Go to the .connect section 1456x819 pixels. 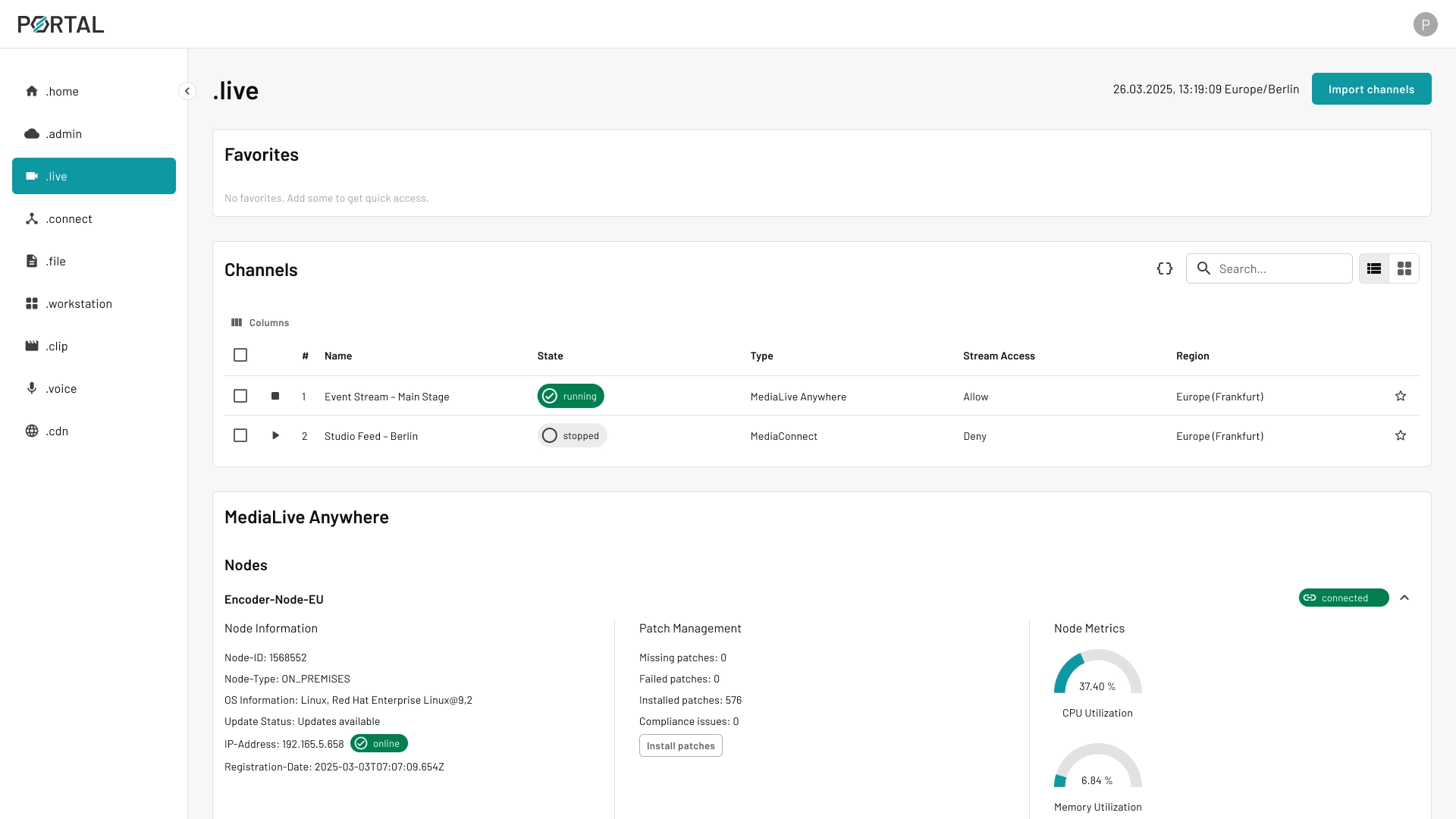coord(68,218)
